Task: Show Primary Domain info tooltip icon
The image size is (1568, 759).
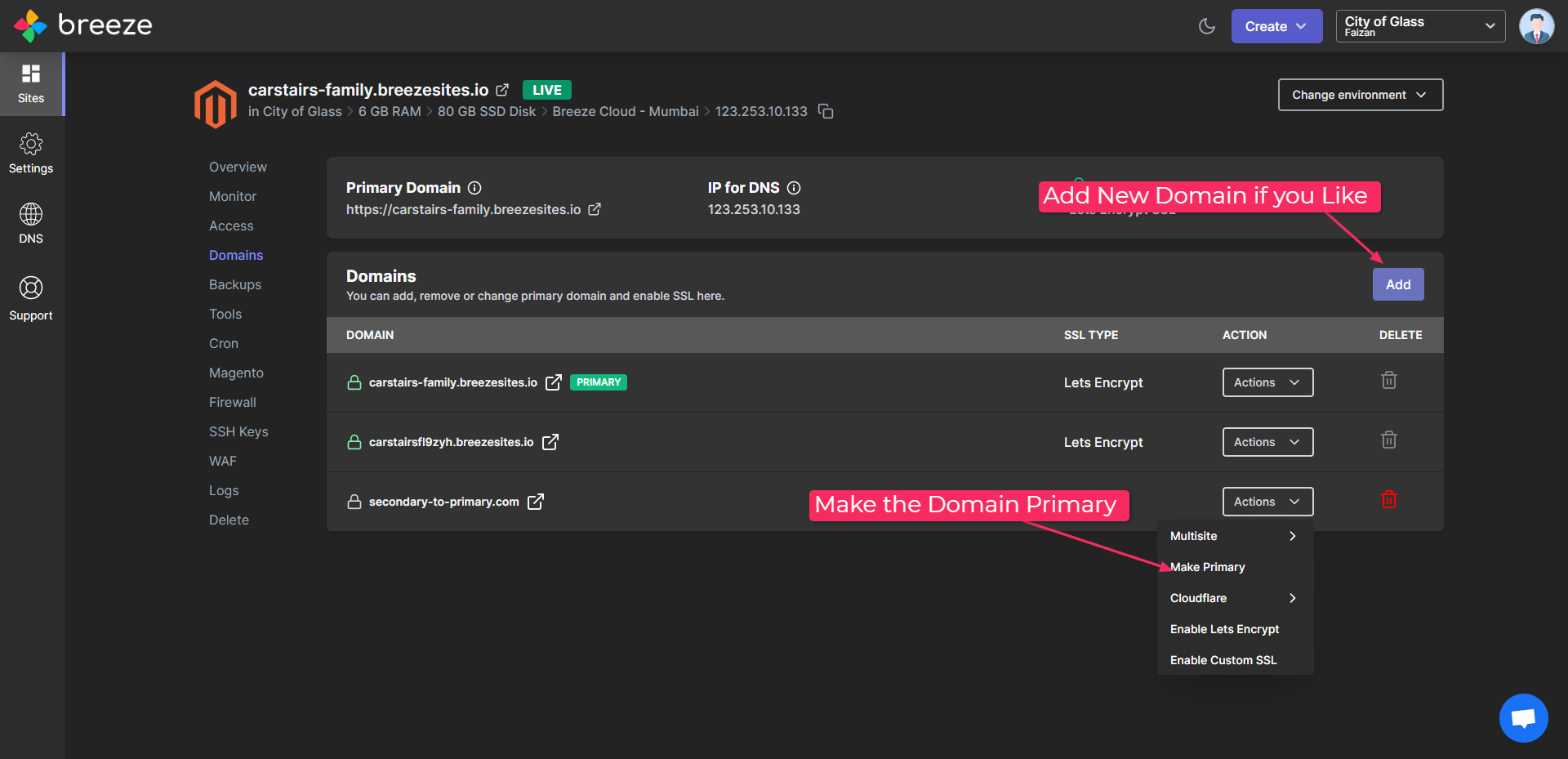Action: [474, 188]
